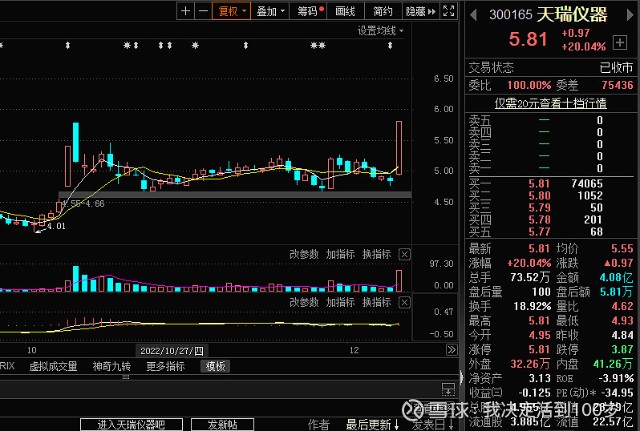Viewport: 640px width, 431px height.
Task: Click the 买四 price 5.78
Action: (539, 220)
